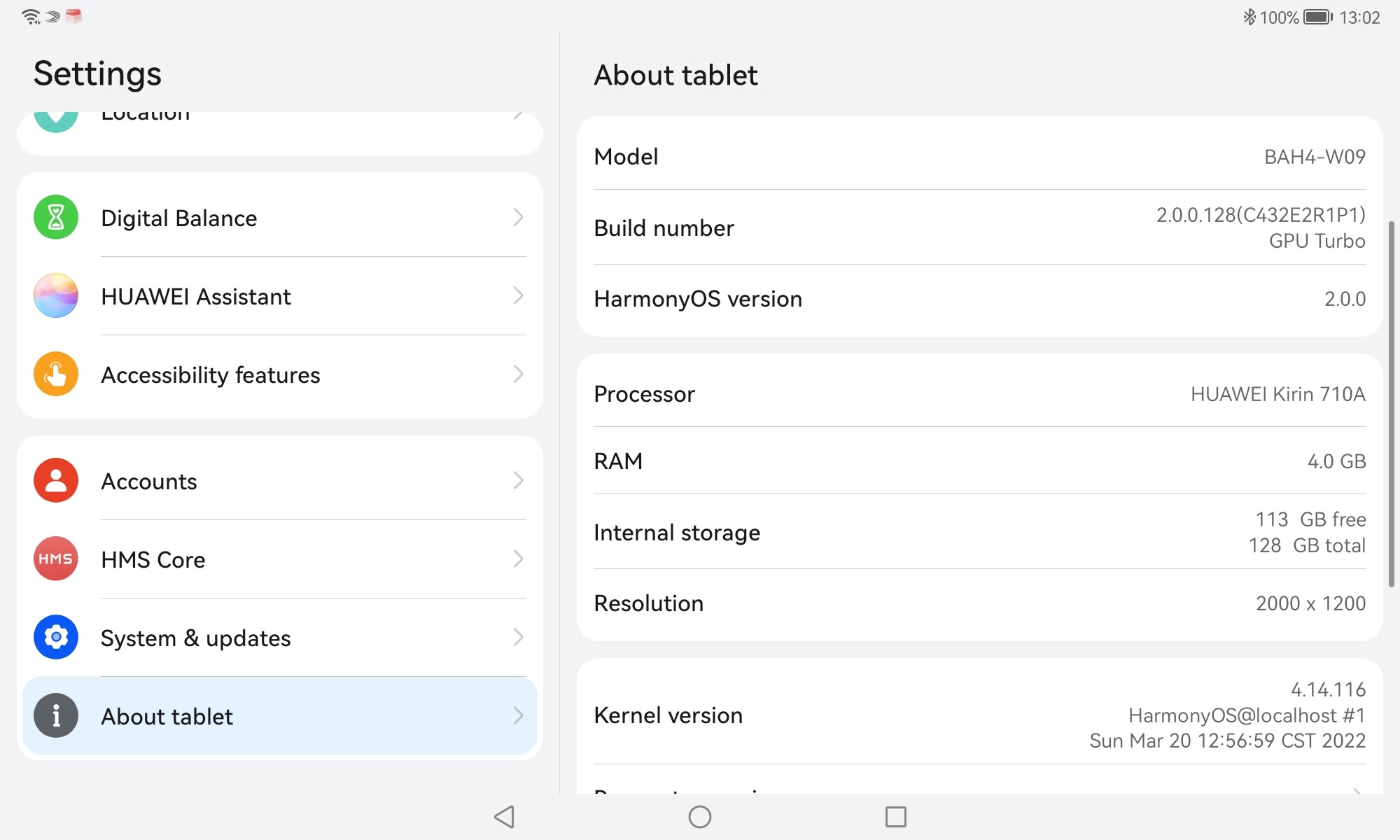1400x840 pixels.
Task: Expand HMS Core chevron
Action: 518,559
